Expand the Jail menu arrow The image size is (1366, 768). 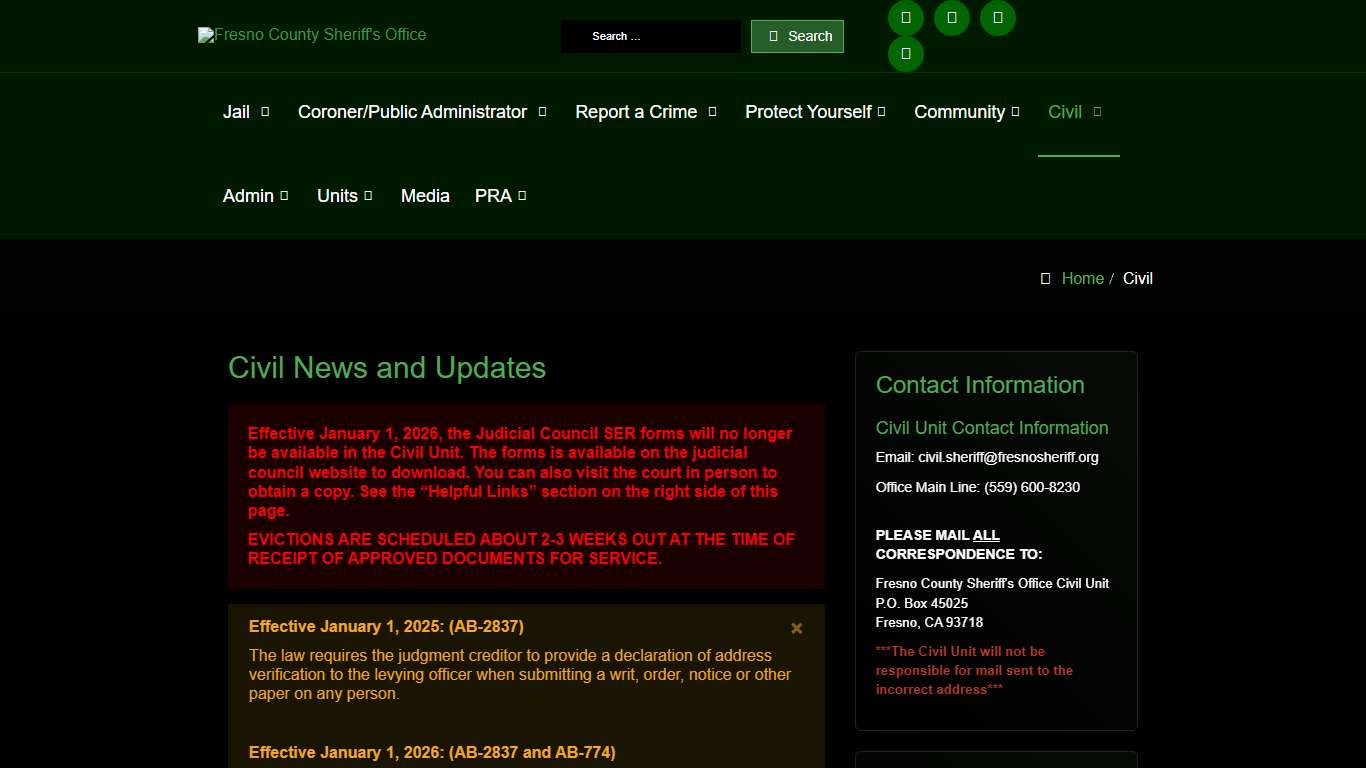pos(265,112)
